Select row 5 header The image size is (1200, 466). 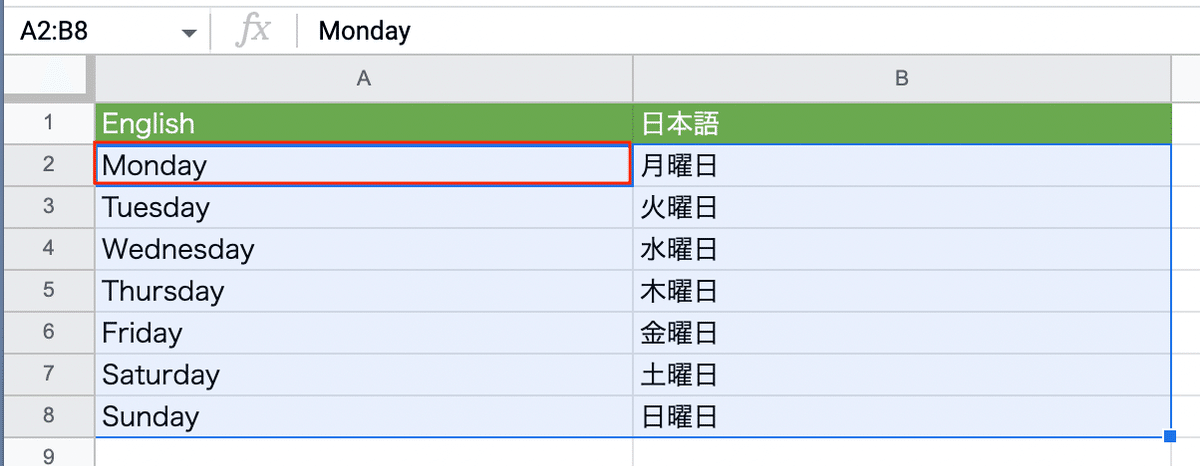(49, 291)
